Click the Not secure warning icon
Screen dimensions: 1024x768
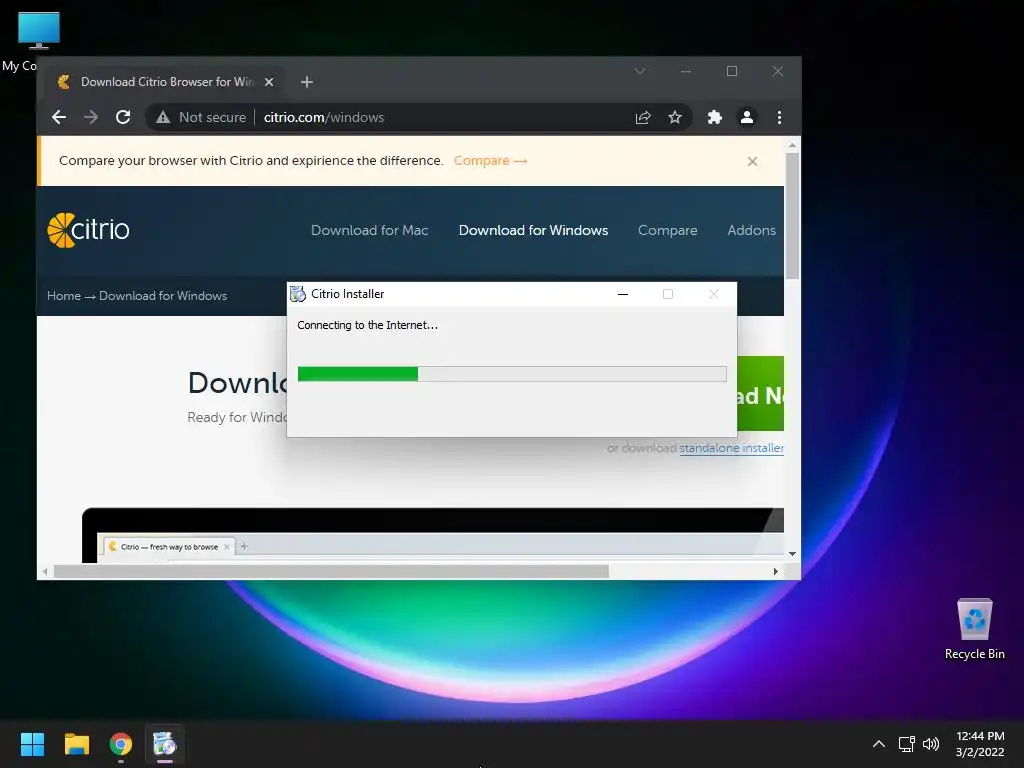click(x=163, y=118)
